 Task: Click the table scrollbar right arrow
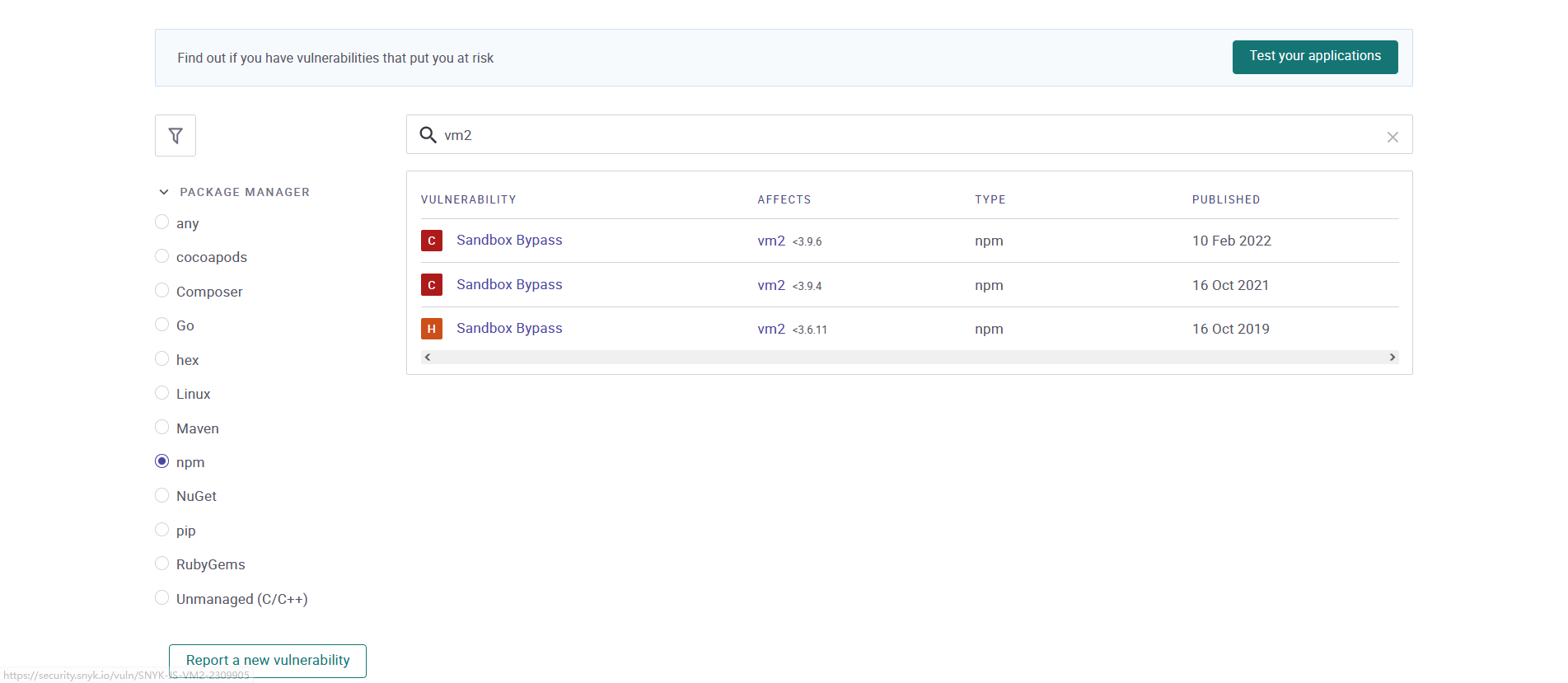pyautogui.click(x=1392, y=358)
